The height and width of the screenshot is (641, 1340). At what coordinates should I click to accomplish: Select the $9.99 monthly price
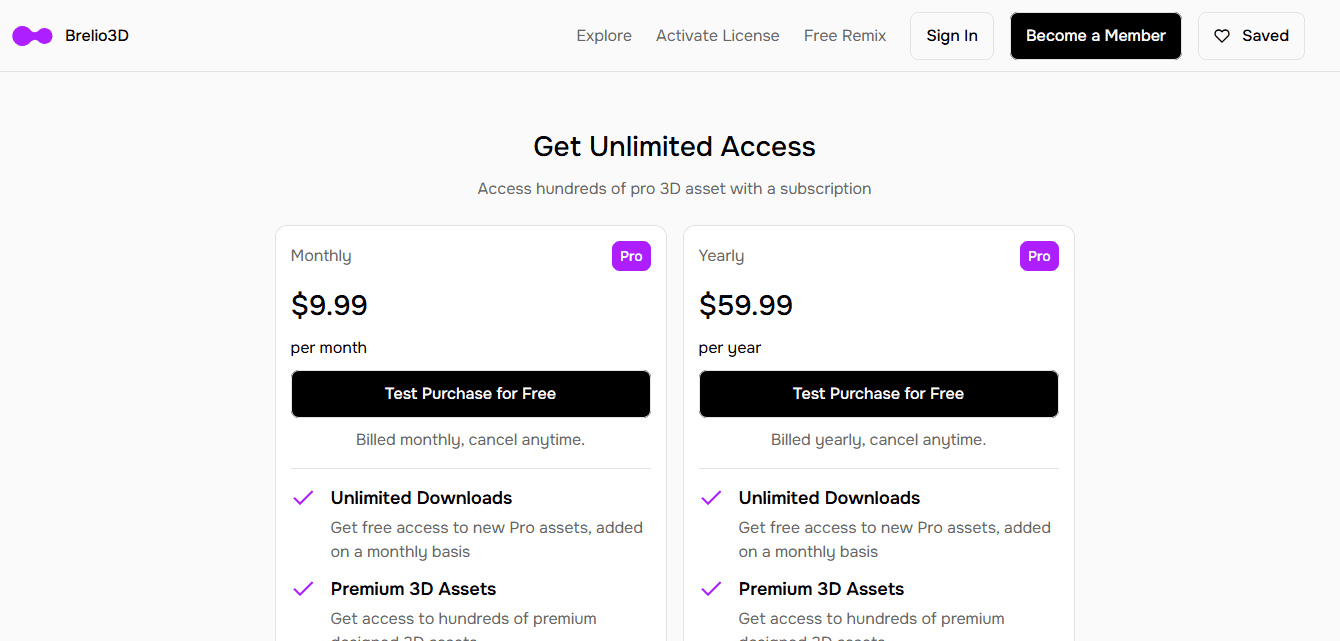tap(329, 305)
